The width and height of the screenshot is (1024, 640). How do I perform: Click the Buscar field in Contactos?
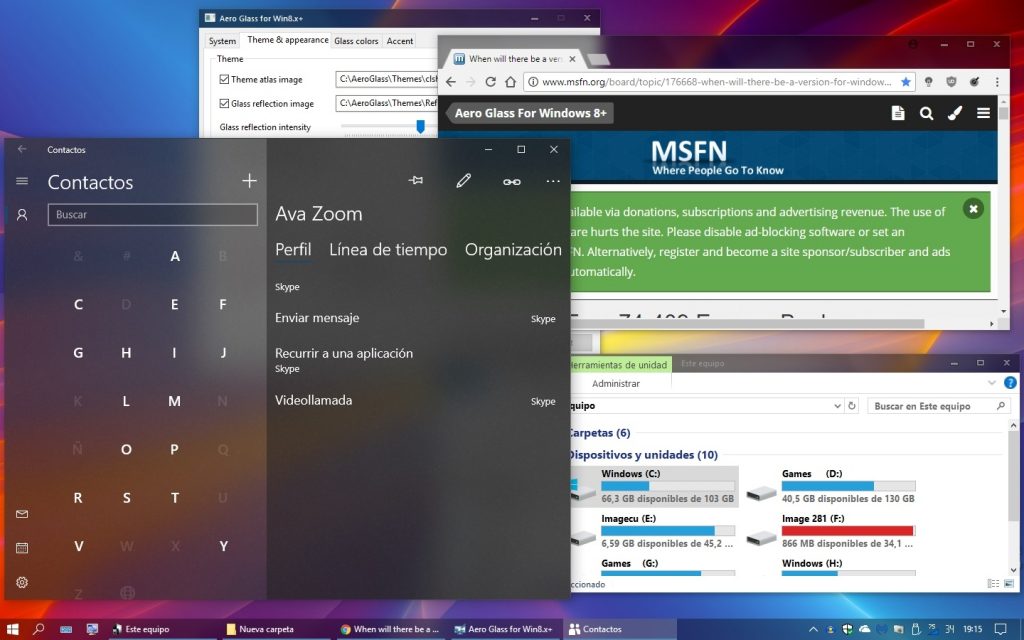tap(152, 214)
